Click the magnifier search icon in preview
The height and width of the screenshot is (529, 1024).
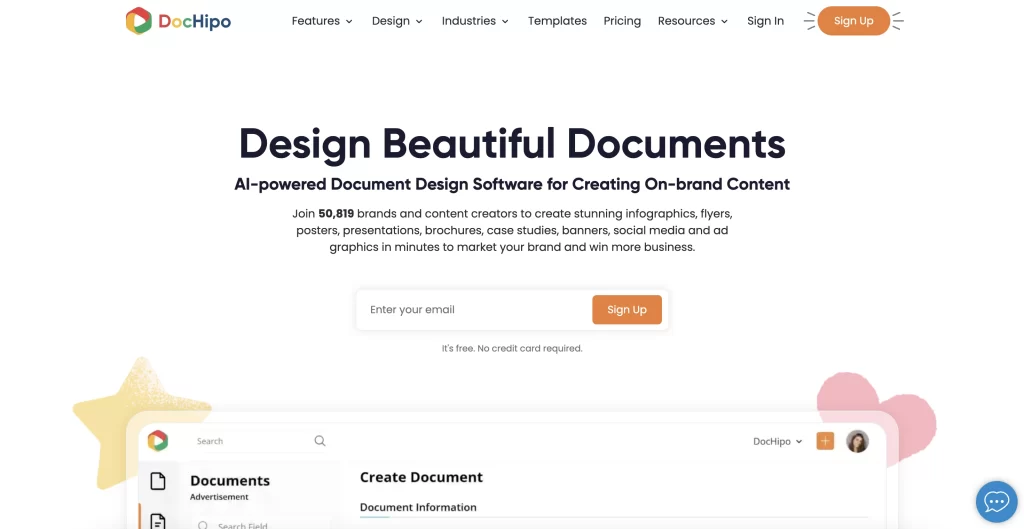(x=320, y=441)
